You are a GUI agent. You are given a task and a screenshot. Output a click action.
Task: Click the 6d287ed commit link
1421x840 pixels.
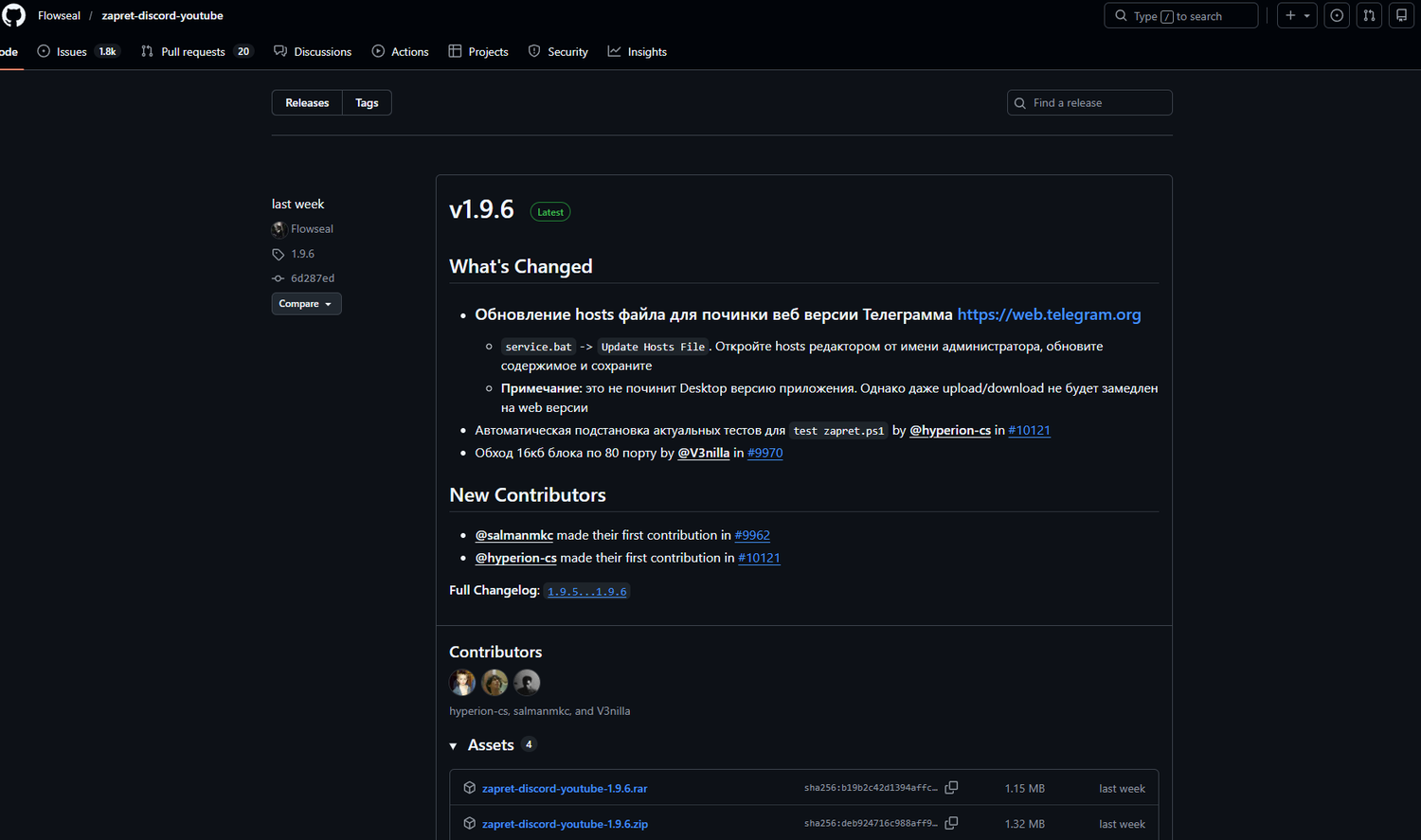click(x=312, y=278)
